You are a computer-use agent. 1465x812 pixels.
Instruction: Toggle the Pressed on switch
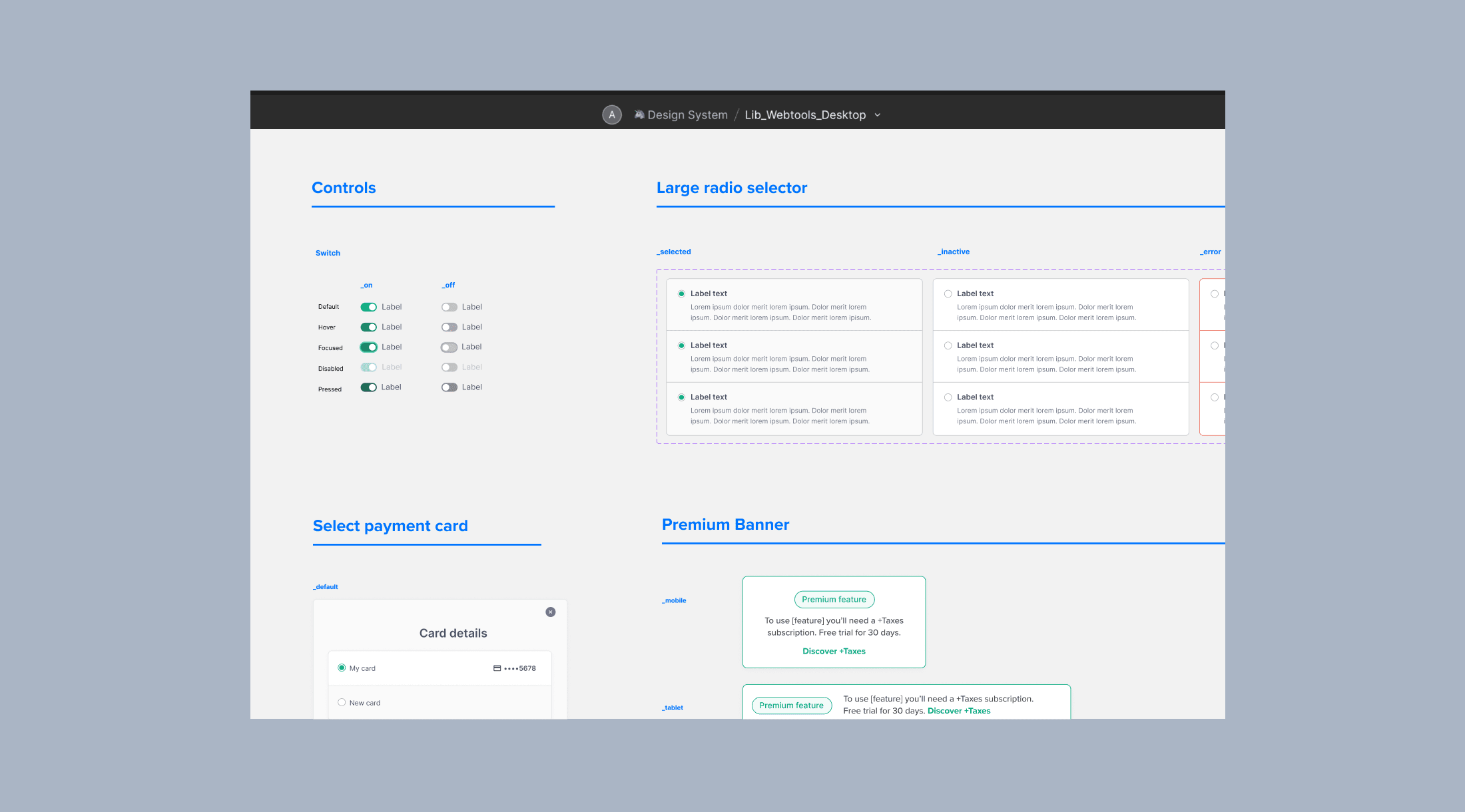(369, 387)
